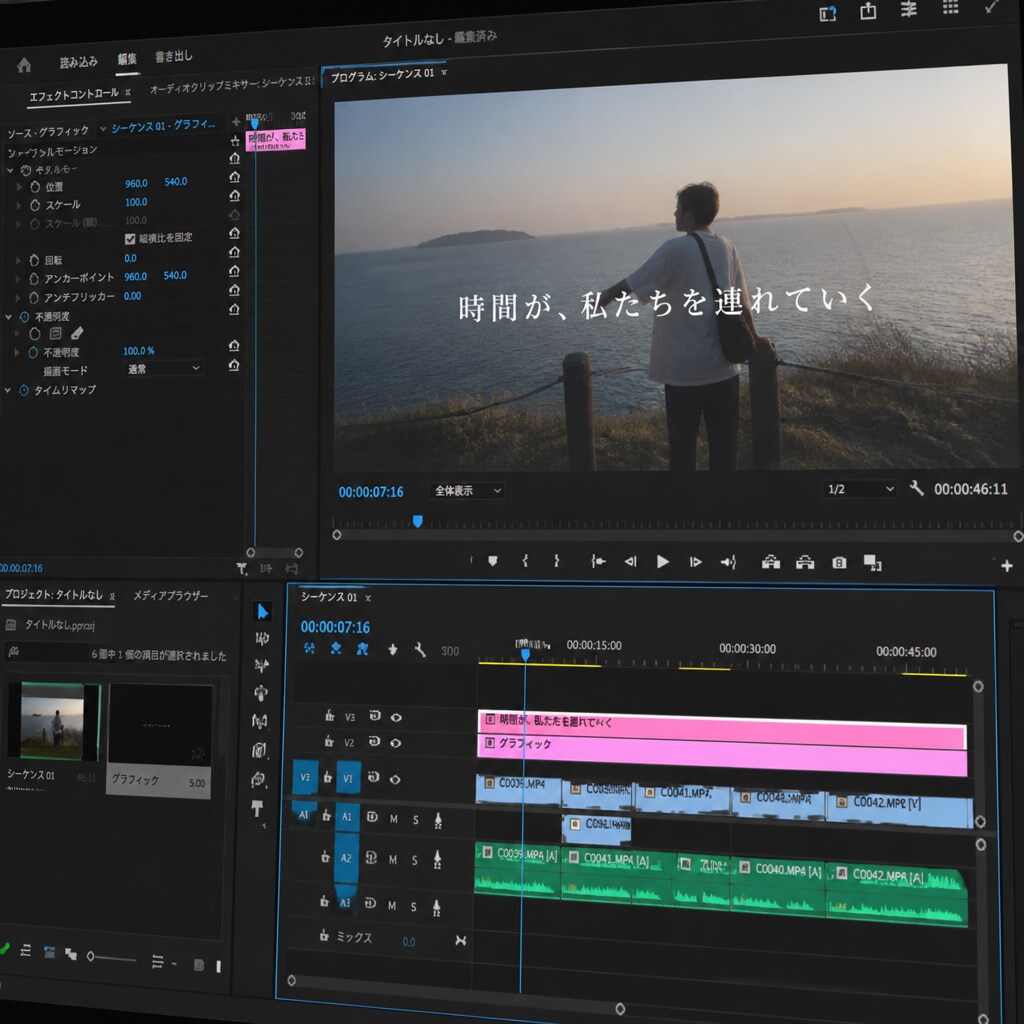The width and height of the screenshot is (1024, 1024).
Task: Open the オーディオクリップミキサー tab
Action: (x=232, y=84)
